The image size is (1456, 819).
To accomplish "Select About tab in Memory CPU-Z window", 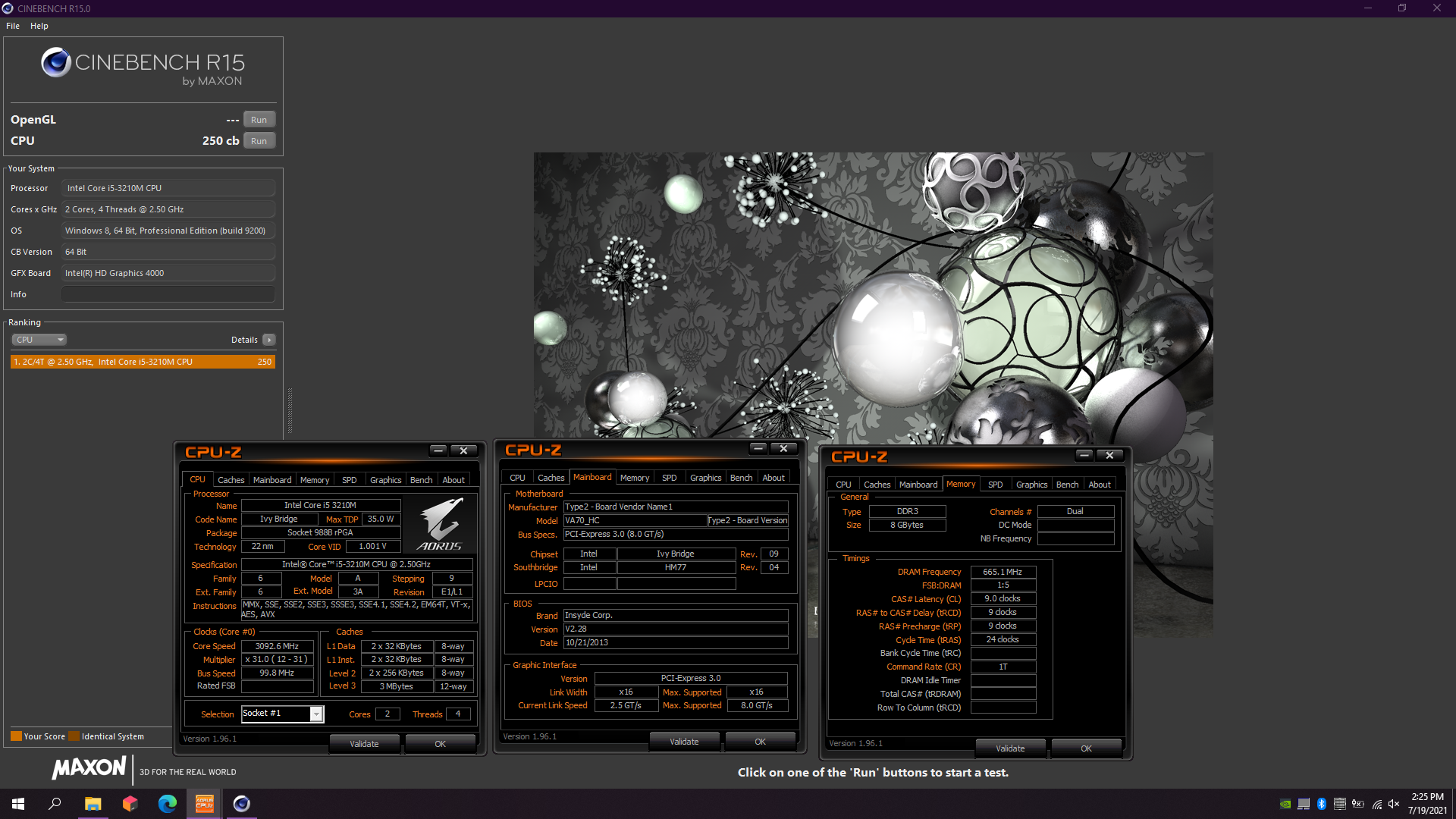I will [x=1099, y=485].
